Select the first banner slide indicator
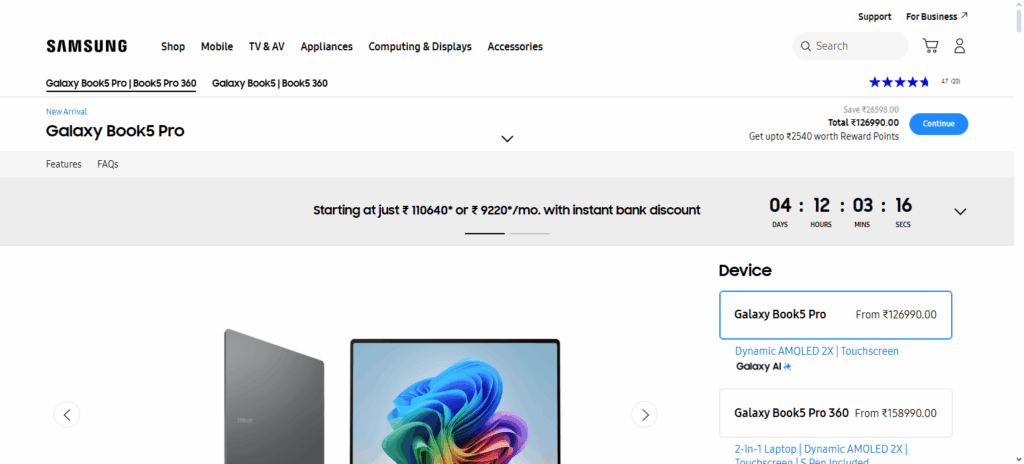 tap(485, 233)
